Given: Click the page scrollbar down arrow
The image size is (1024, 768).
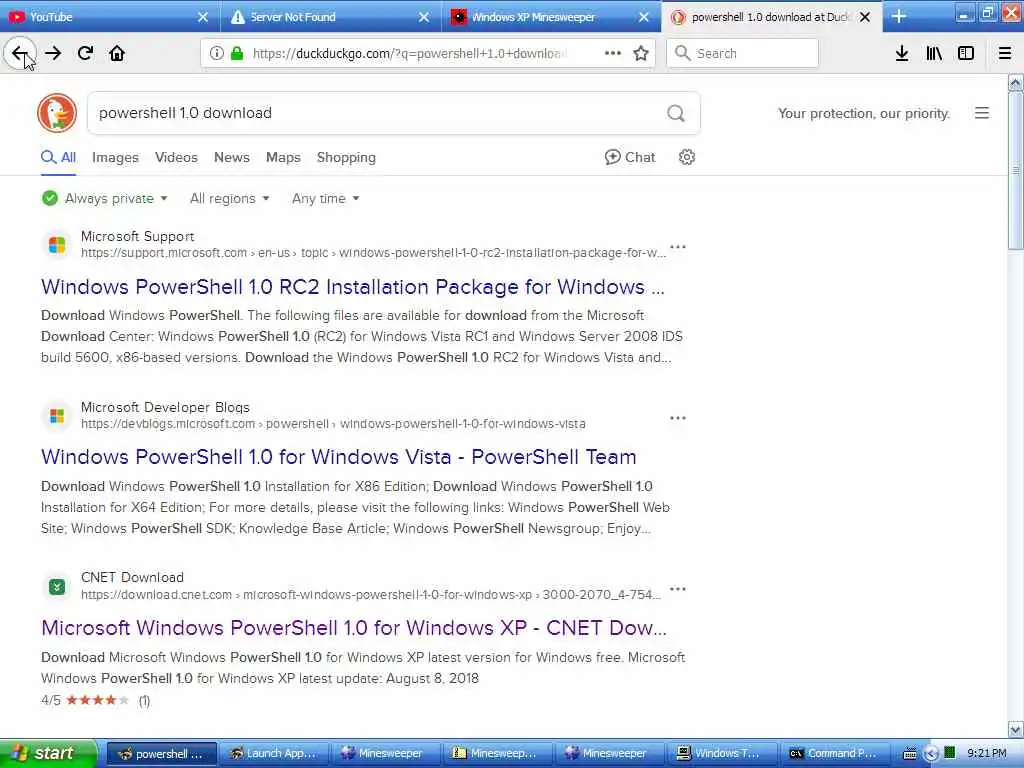Looking at the screenshot, I should click(1016, 729).
